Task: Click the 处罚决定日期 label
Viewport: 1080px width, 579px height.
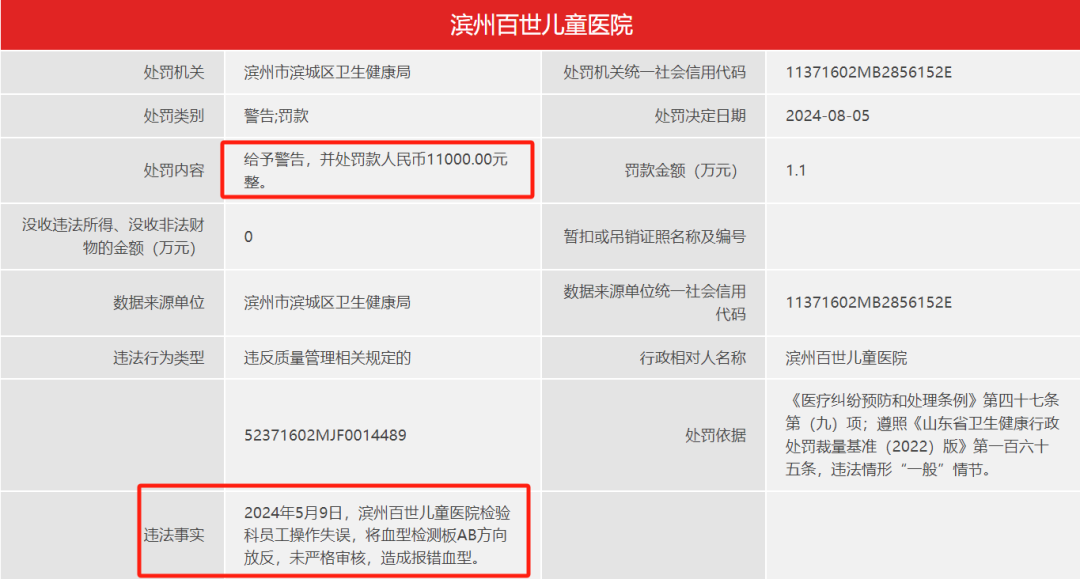Action: (700, 116)
